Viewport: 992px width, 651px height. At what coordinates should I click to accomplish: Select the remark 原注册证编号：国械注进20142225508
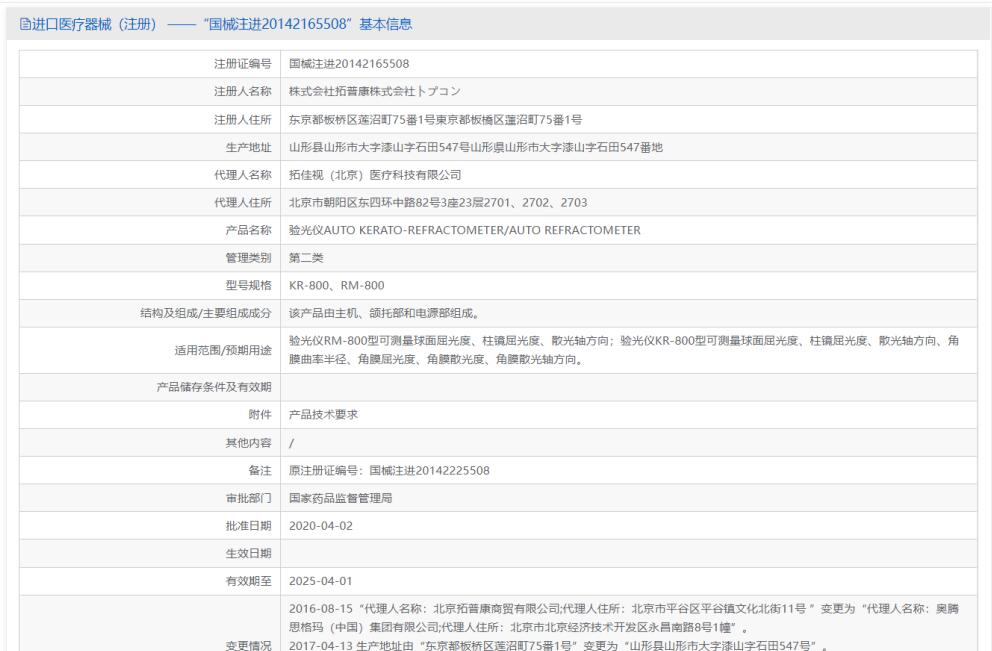point(389,471)
